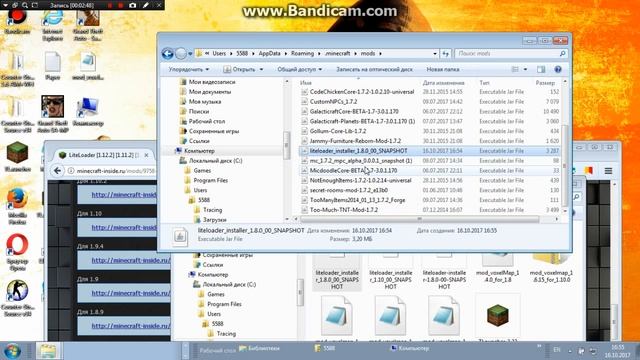Image resolution: width=640 pixels, height=360 pixels.
Task: Click the horizontal scrollbar in file list
Action: tap(419, 219)
